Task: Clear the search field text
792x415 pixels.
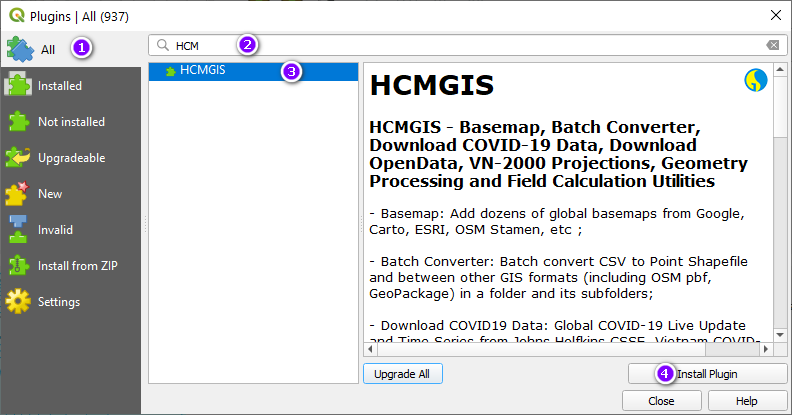Action: point(773,45)
